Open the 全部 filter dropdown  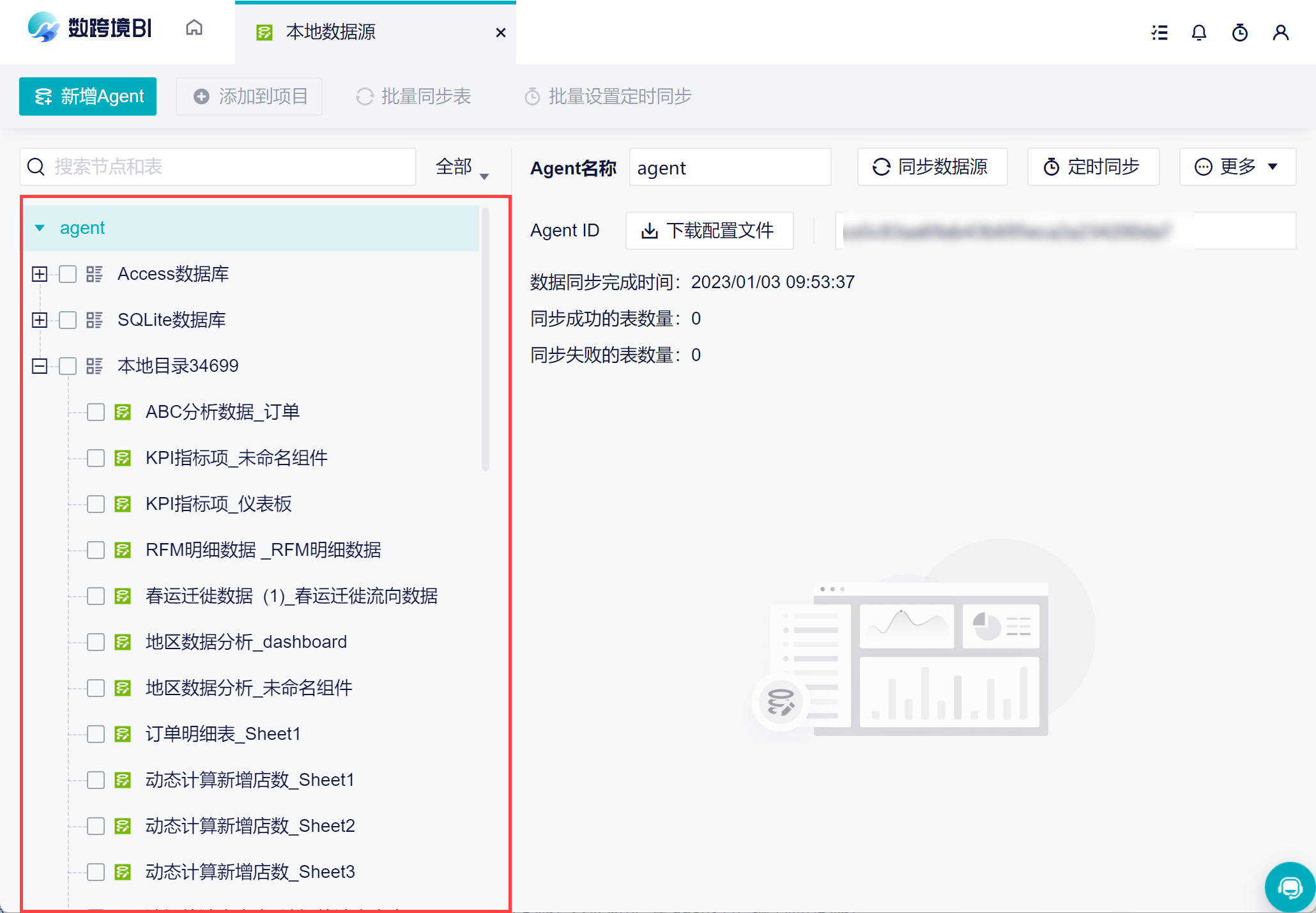coord(461,167)
